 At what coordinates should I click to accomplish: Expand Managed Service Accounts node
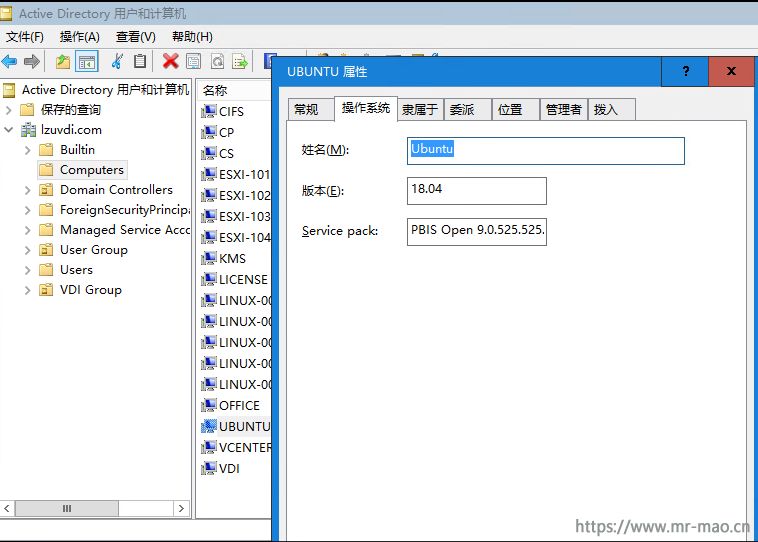(28, 230)
